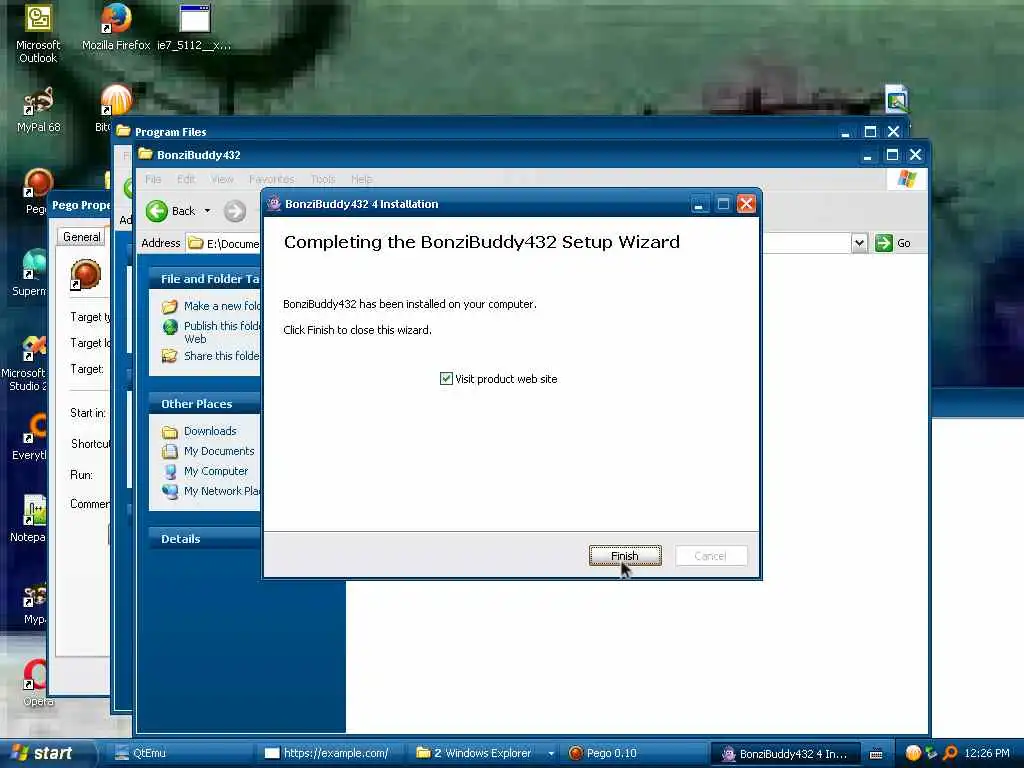Open MyPal 68 desktop shortcut
This screenshot has width=1024, height=768.
click(38, 110)
